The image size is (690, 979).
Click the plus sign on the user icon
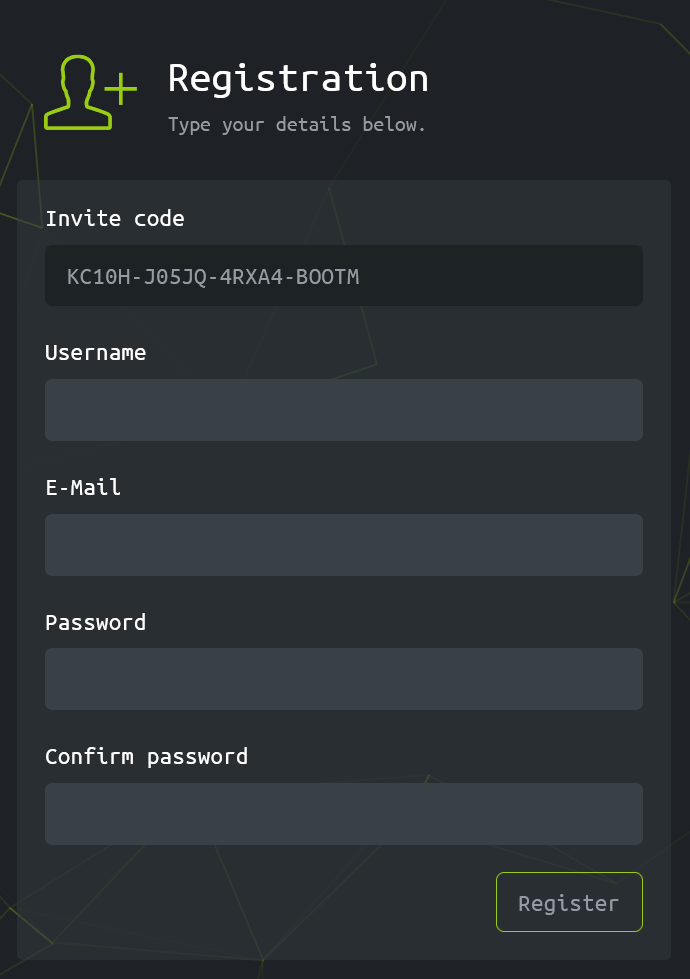pyautogui.click(x=120, y=90)
